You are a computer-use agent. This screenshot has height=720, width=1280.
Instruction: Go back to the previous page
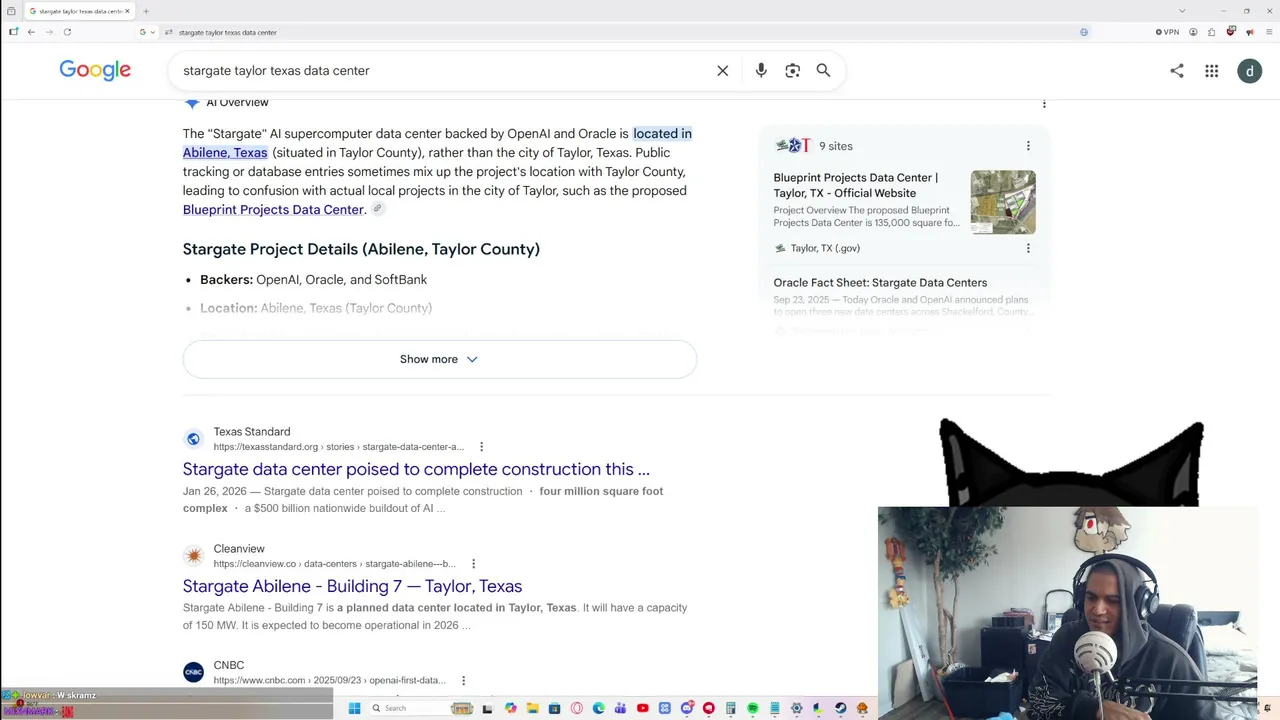tap(31, 32)
